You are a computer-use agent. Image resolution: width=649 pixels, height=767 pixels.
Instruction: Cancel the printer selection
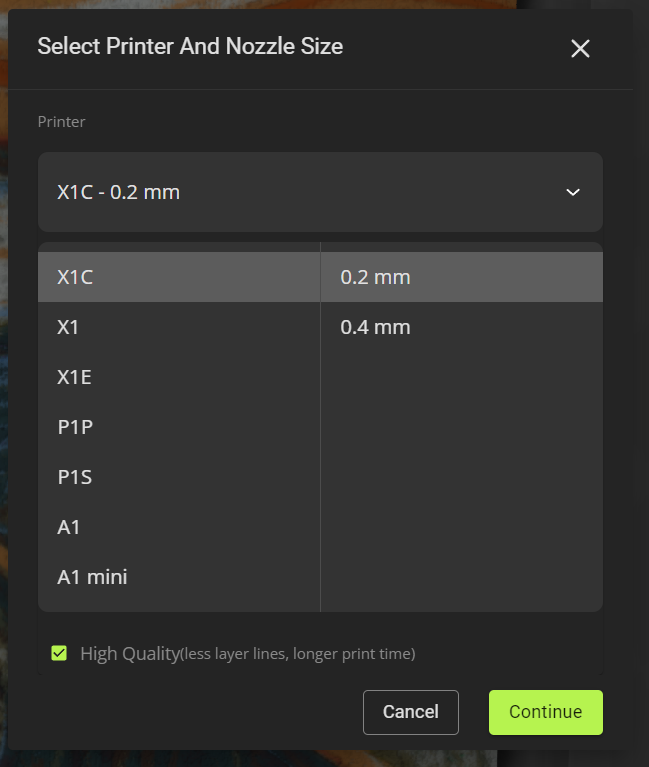(411, 712)
